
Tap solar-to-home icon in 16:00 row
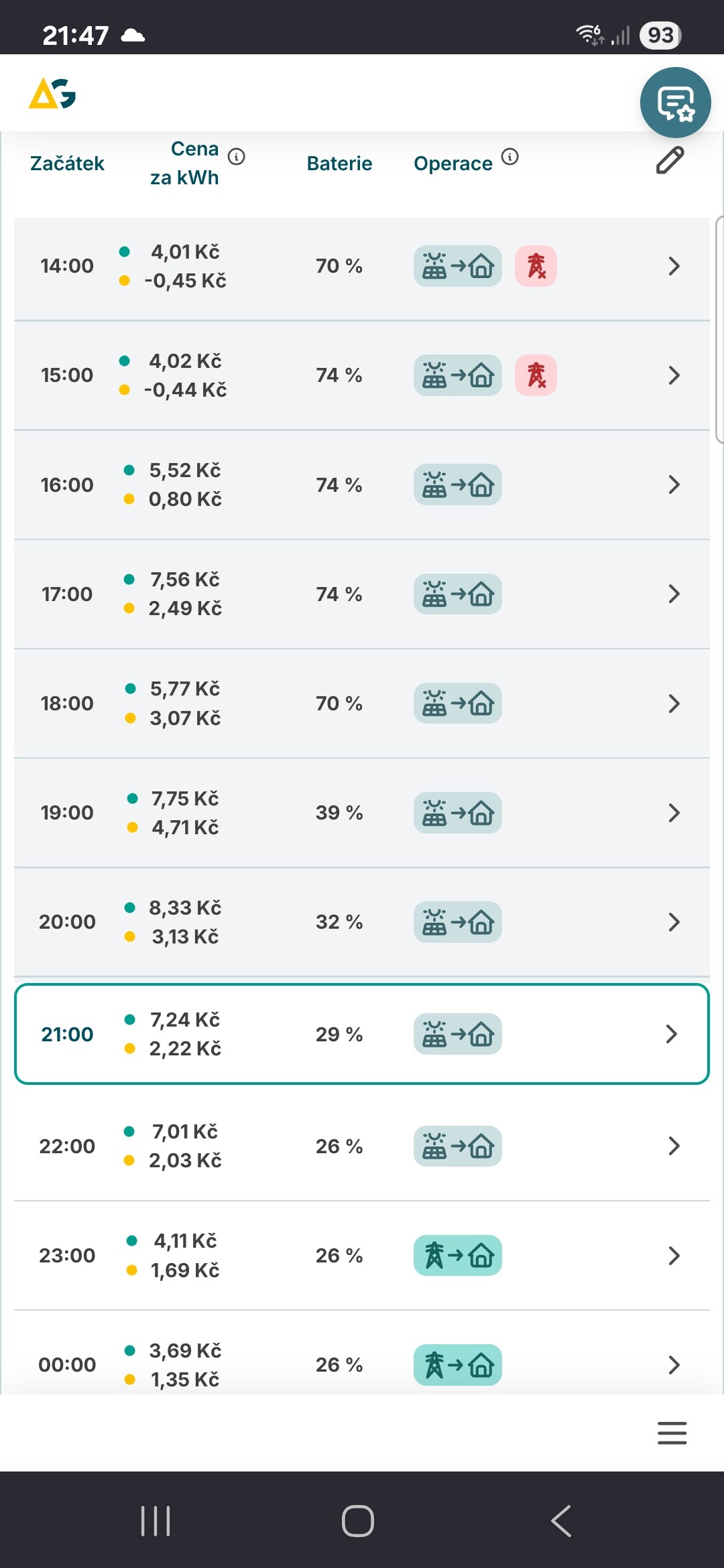point(458,484)
